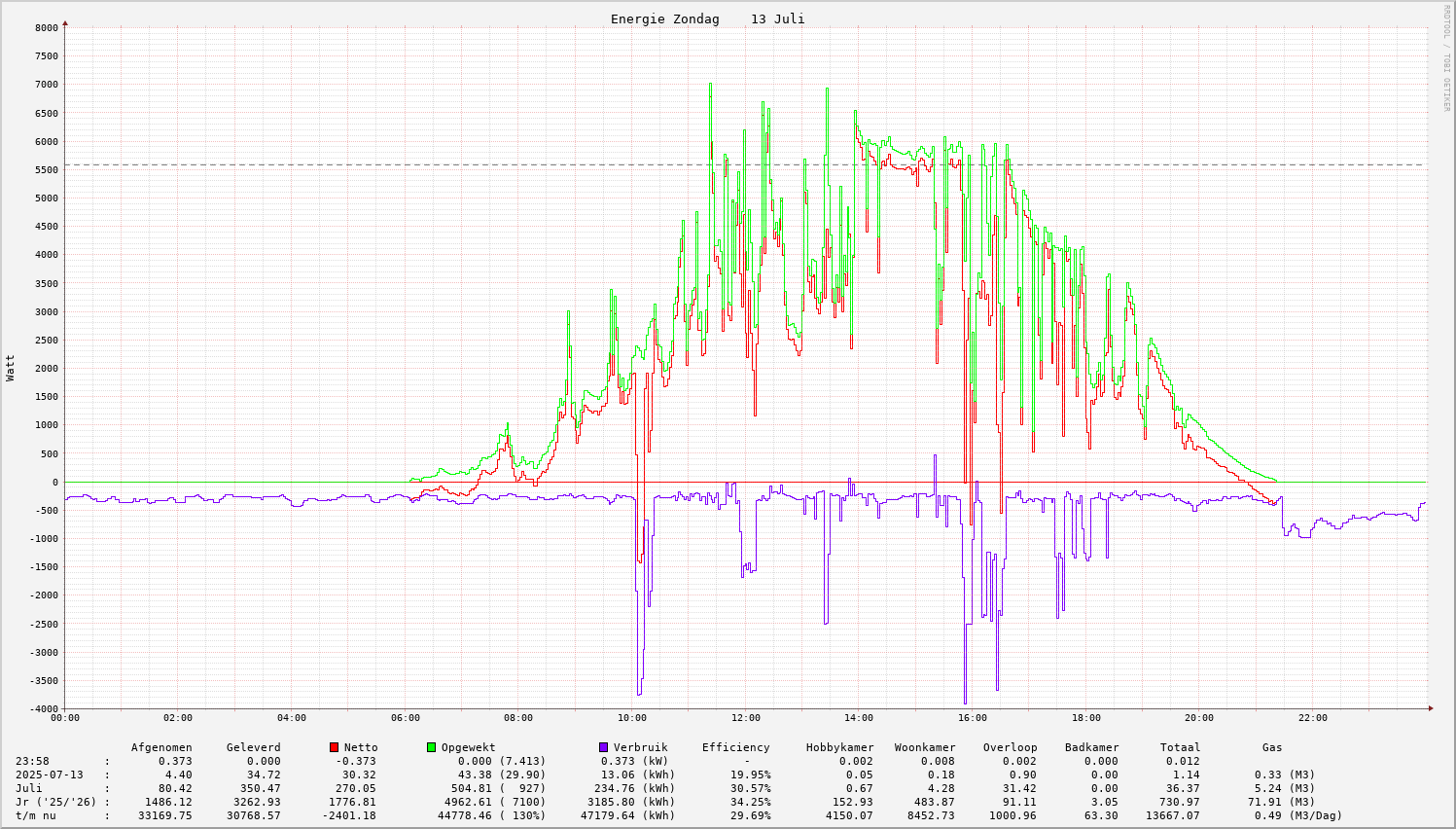Click the Hobbykamer column header

pos(839,747)
